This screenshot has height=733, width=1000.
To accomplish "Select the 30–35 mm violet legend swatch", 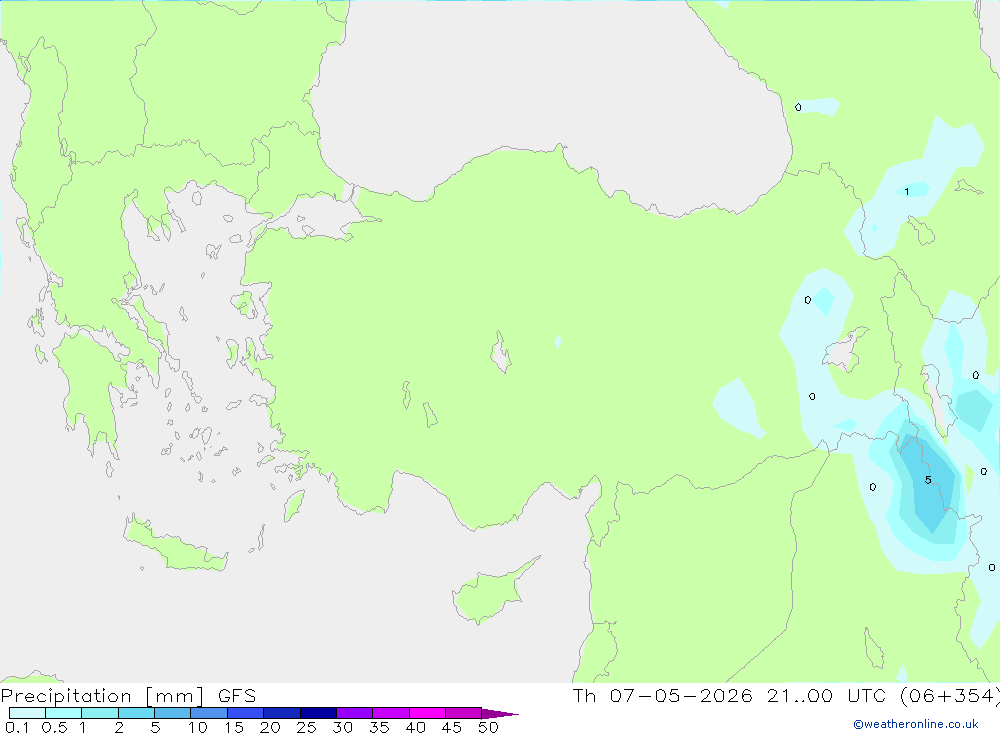I will [x=355, y=713].
